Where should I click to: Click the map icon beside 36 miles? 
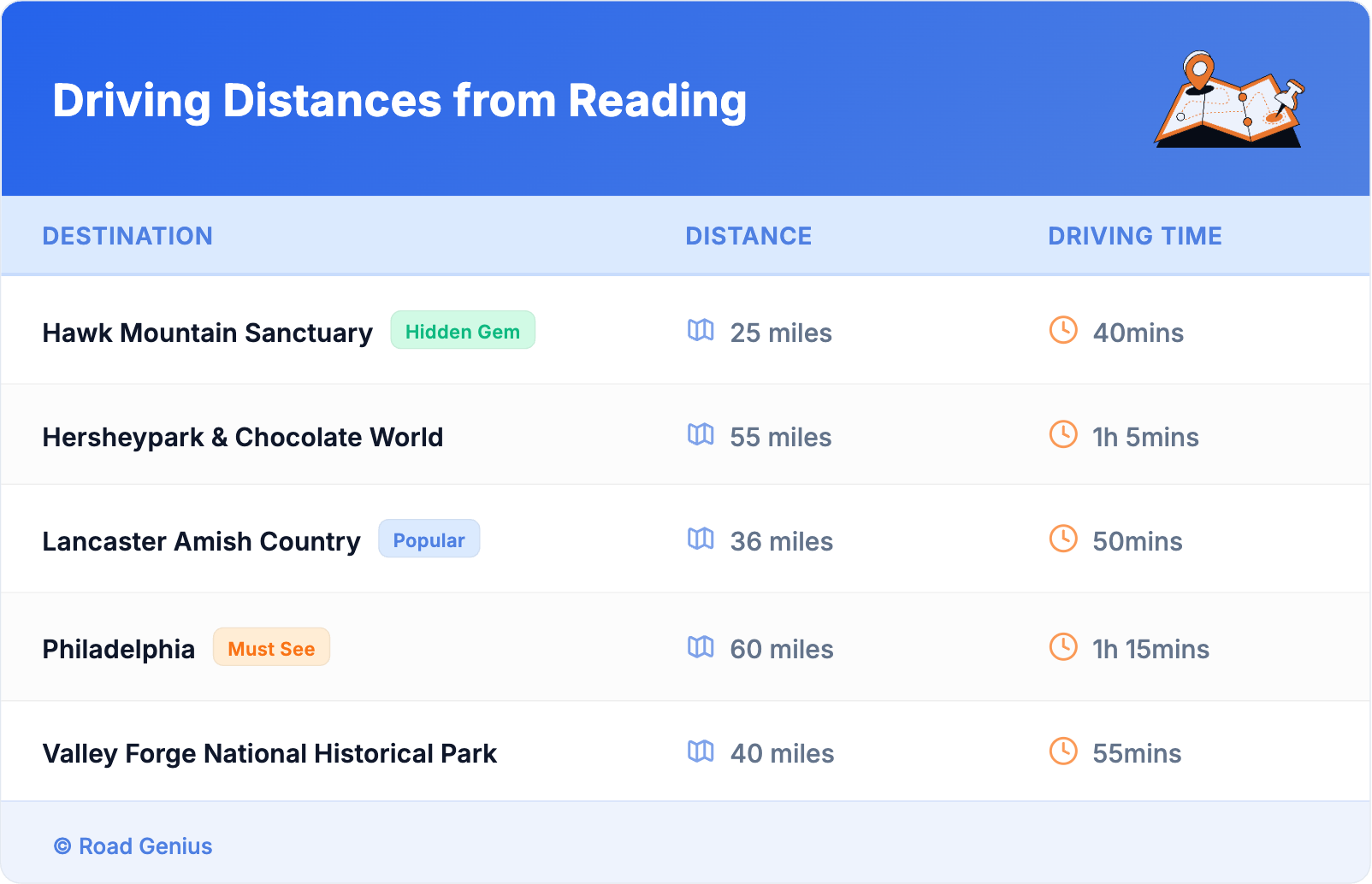click(x=701, y=539)
